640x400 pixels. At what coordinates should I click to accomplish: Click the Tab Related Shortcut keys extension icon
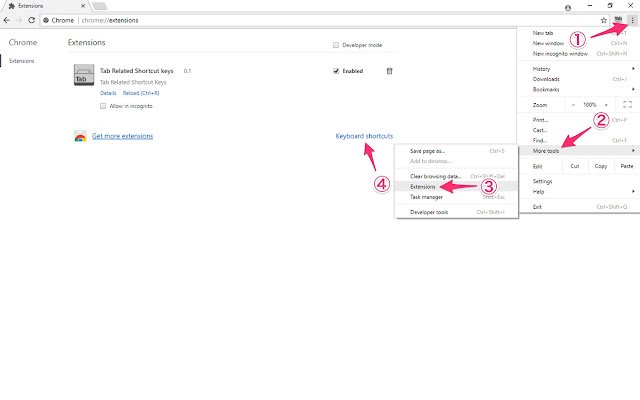coord(84,75)
